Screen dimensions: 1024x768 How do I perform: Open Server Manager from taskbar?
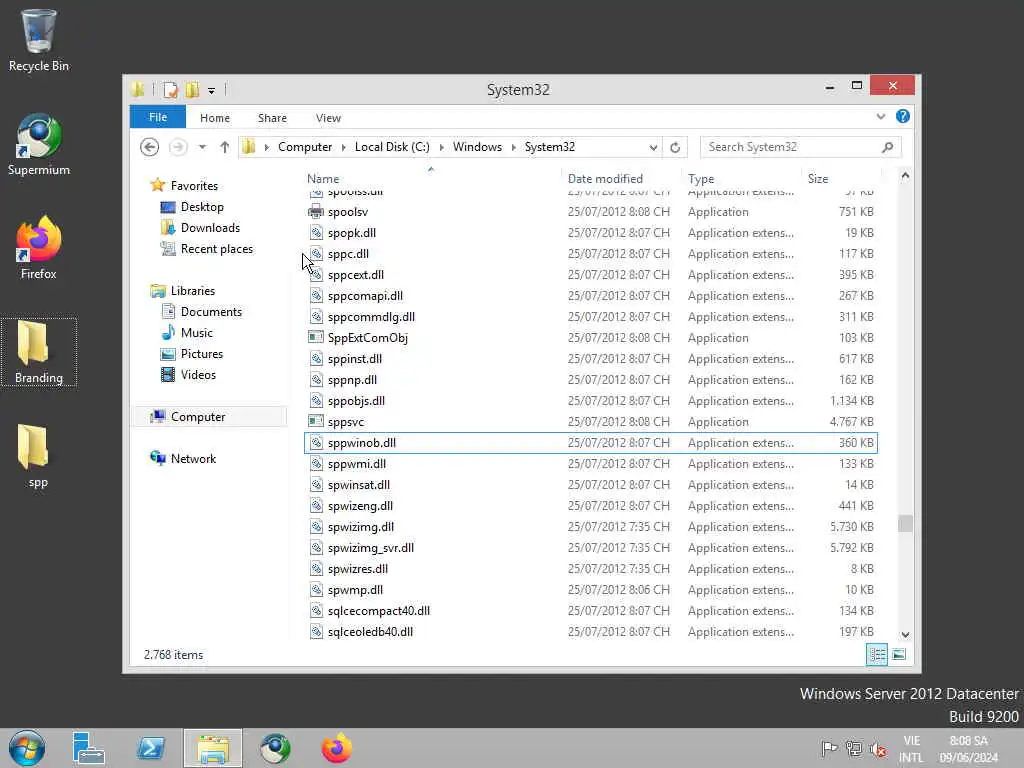[88, 748]
